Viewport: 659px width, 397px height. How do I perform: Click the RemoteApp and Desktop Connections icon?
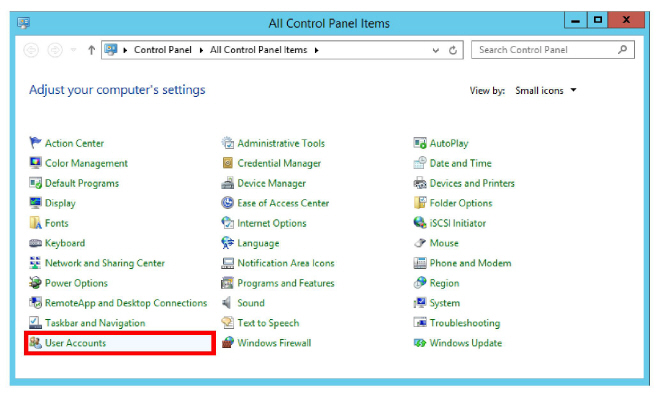coord(35,302)
